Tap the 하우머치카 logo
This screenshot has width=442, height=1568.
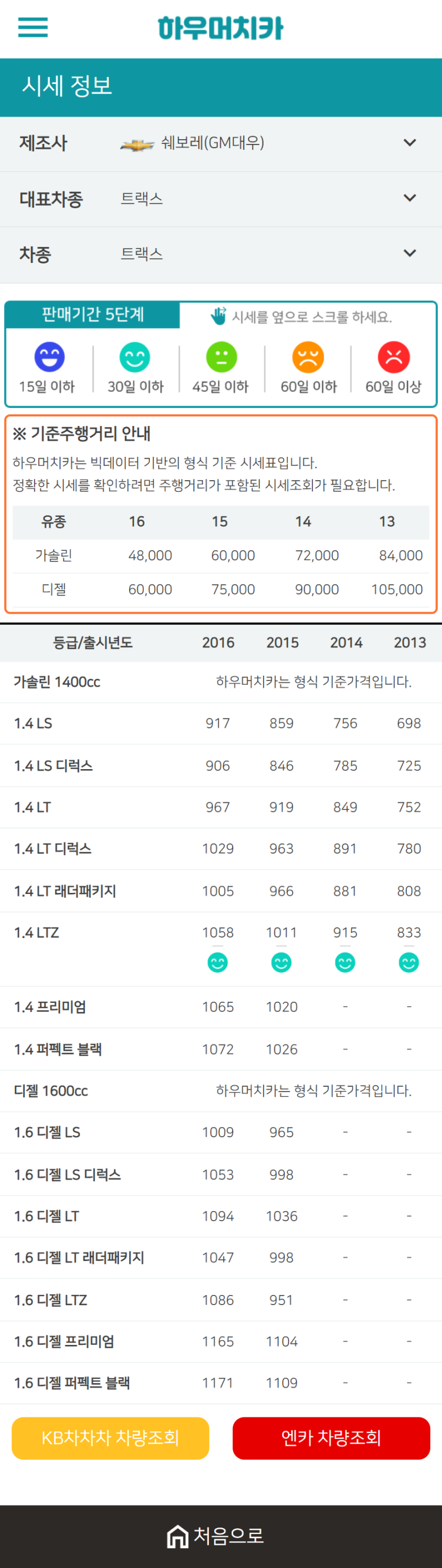coord(220,28)
